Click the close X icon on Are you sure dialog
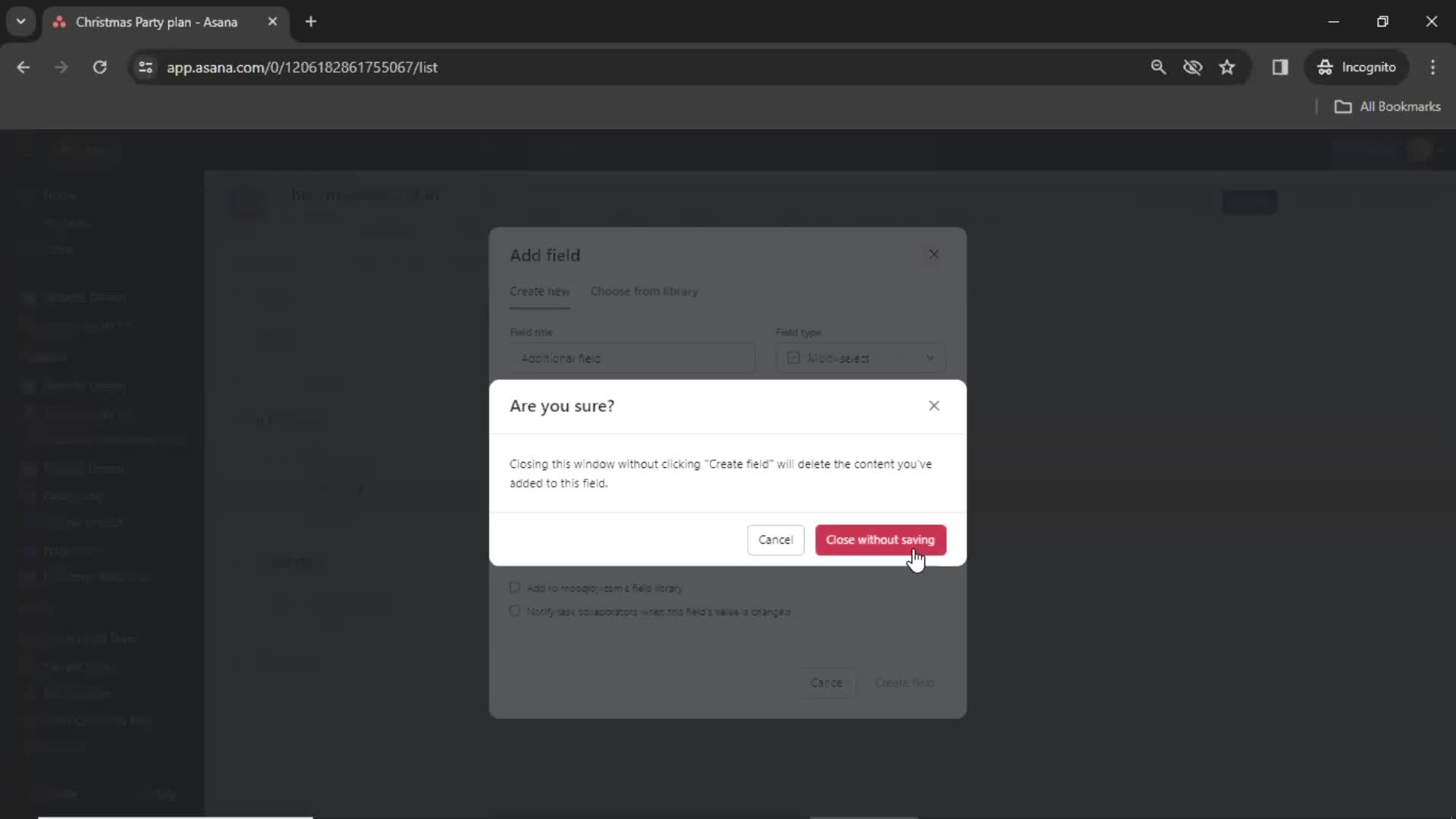The image size is (1456, 819). (934, 406)
